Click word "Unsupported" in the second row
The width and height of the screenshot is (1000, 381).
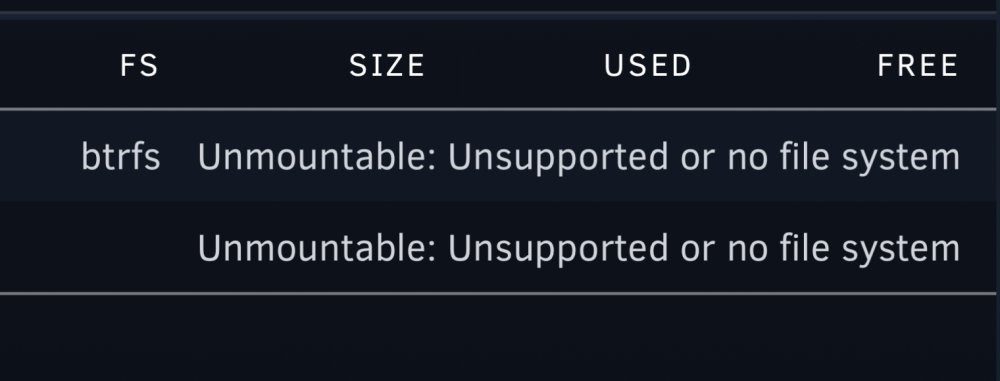558,250
